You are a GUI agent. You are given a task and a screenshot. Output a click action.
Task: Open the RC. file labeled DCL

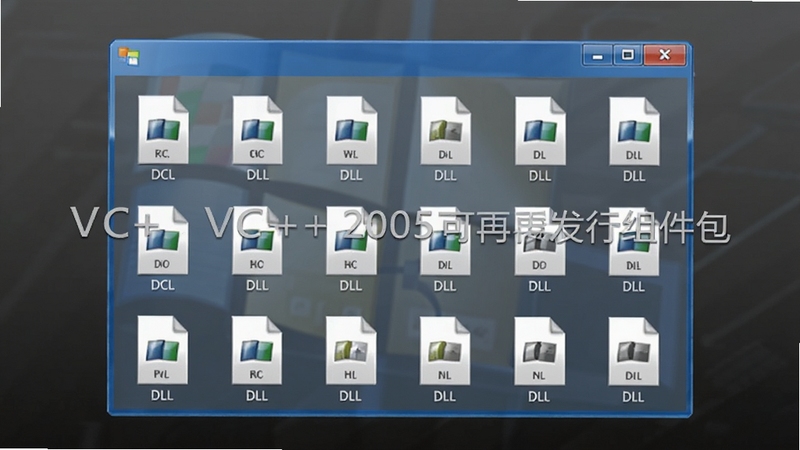point(163,130)
